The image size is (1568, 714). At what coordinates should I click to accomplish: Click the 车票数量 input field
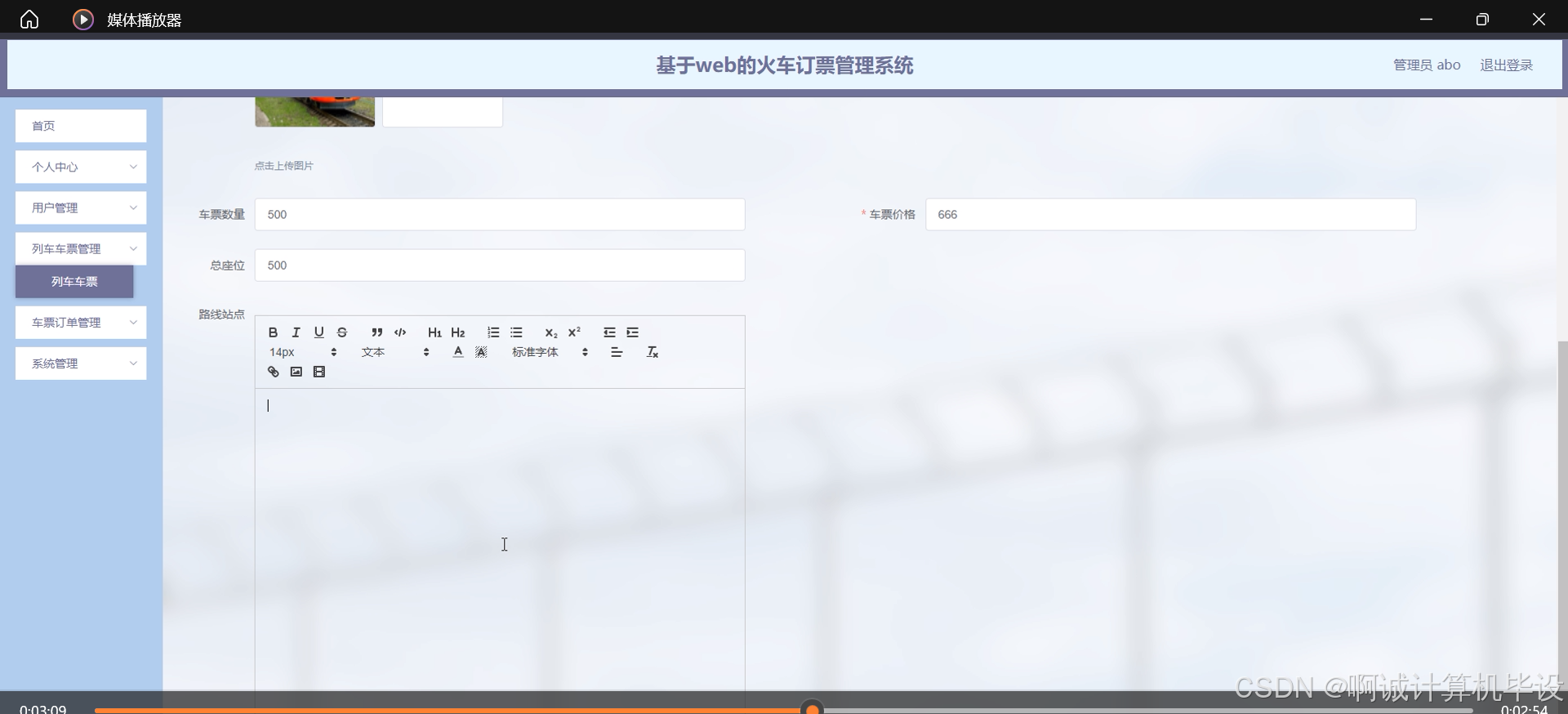[x=500, y=214]
